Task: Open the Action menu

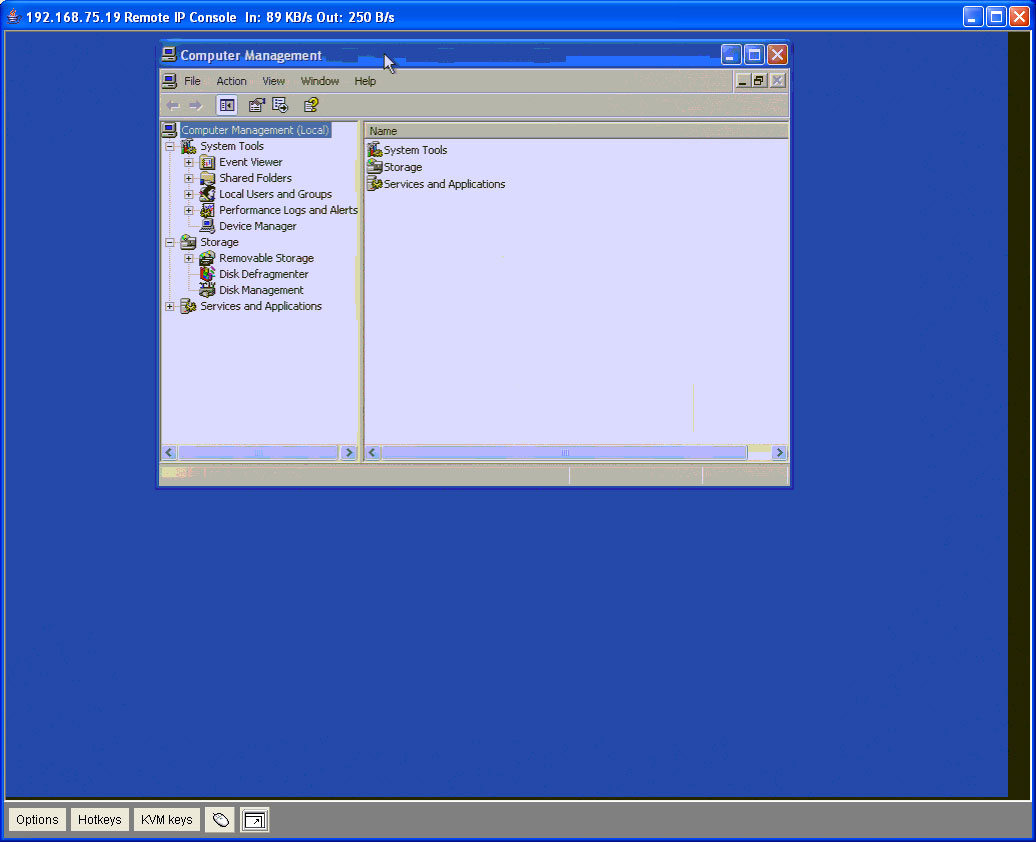Action: 231,81
